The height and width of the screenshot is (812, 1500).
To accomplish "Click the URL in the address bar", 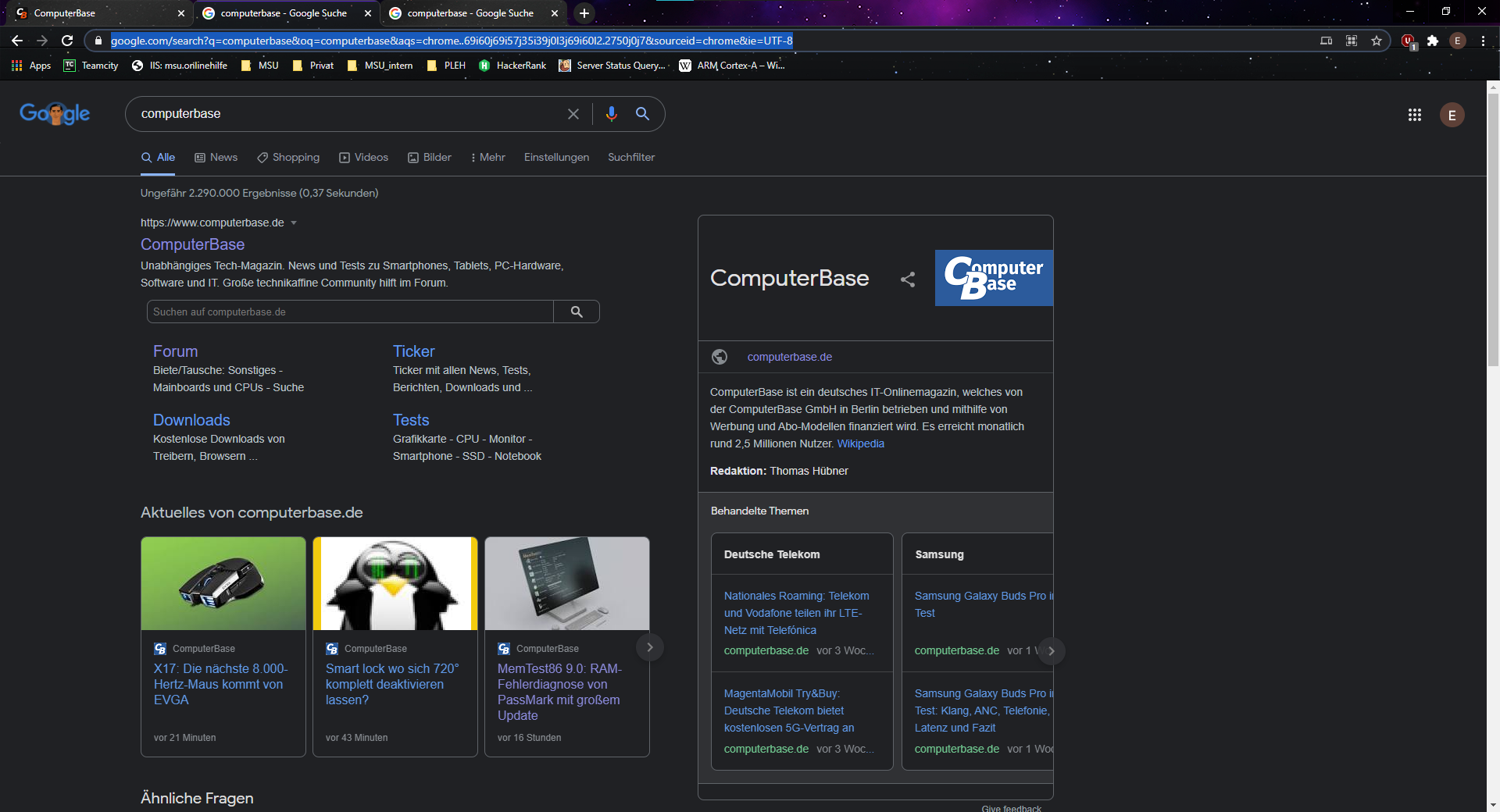I will pyautogui.click(x=452, y=41).
